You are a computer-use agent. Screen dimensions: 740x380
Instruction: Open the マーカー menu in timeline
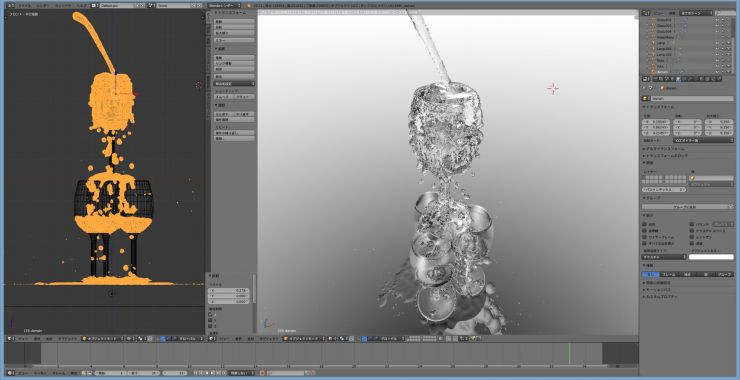pos(40,373)
